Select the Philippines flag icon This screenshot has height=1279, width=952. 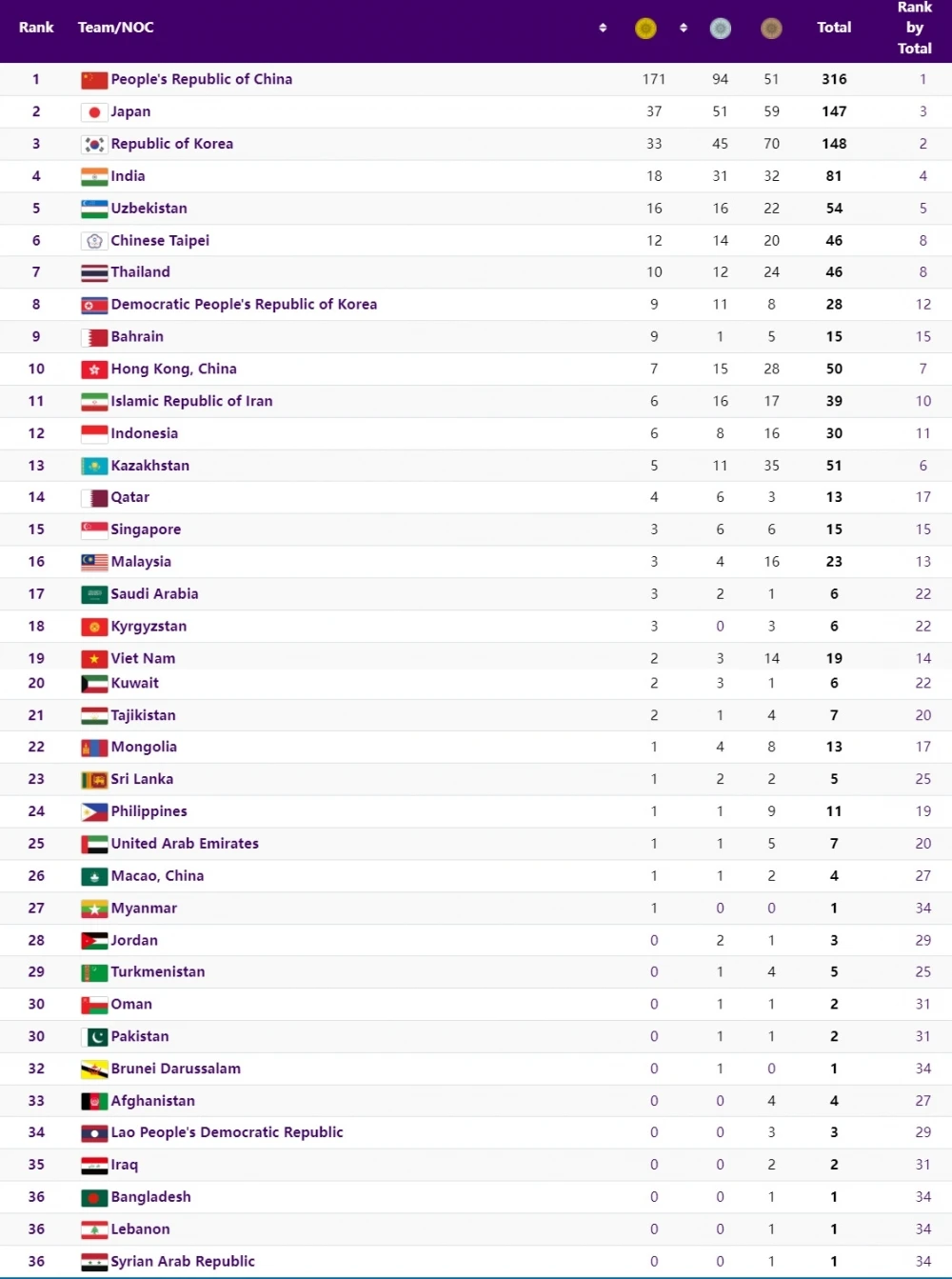coord(94,812)
